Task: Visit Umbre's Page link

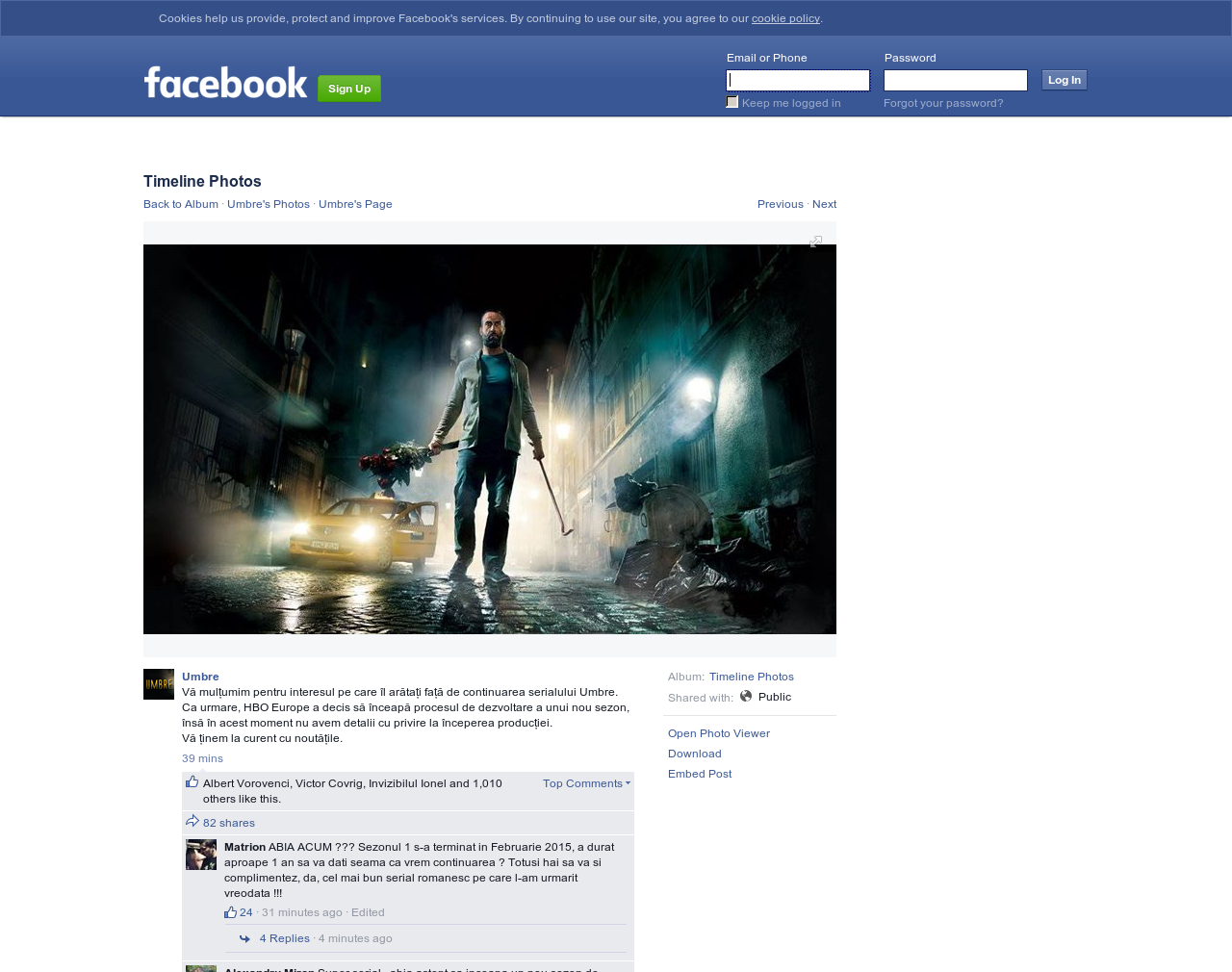Action: [355, 204]
